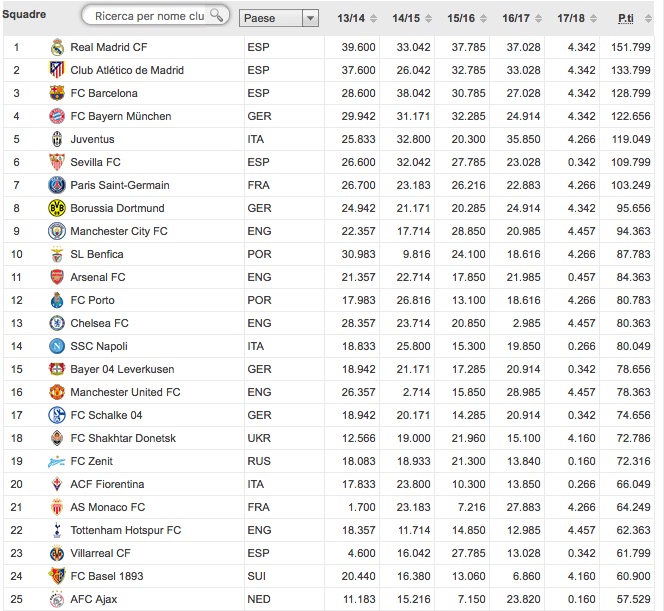Click the FC Barcelona crest icon
Screen dimensions: 664x611
[56, 93]
